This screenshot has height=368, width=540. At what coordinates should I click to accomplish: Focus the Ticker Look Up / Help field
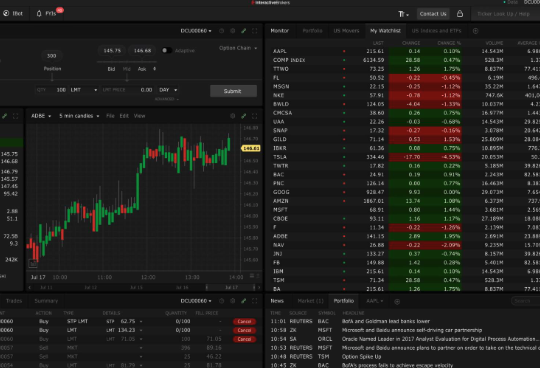(x=505, y=14)
